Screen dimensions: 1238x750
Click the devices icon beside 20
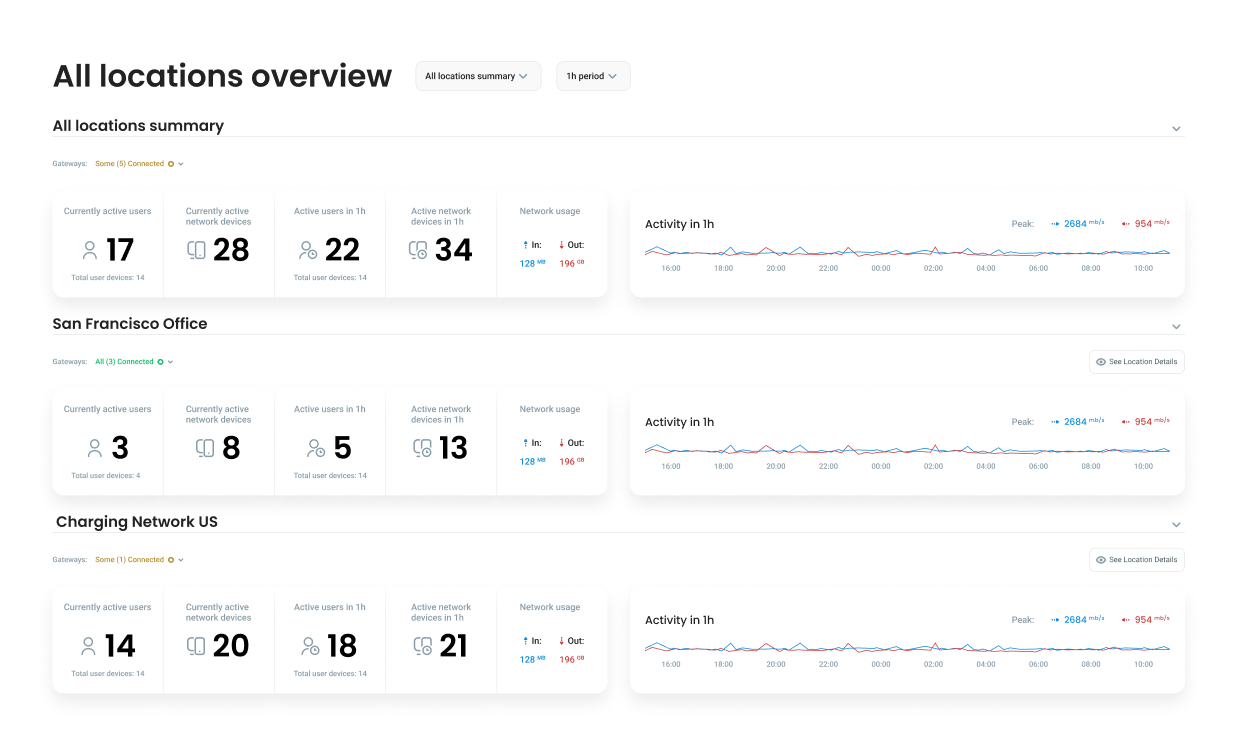click(x=197, y=646)
